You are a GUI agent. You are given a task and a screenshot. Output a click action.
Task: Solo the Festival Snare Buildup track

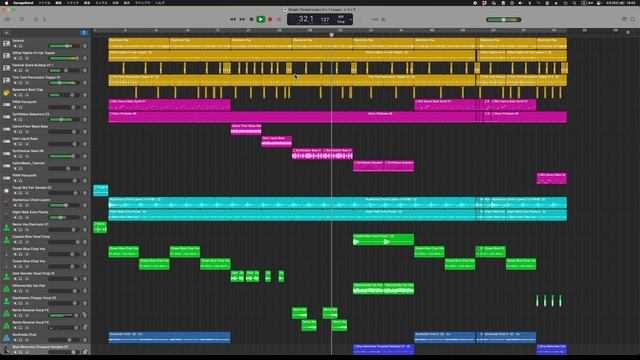point(20,71)
